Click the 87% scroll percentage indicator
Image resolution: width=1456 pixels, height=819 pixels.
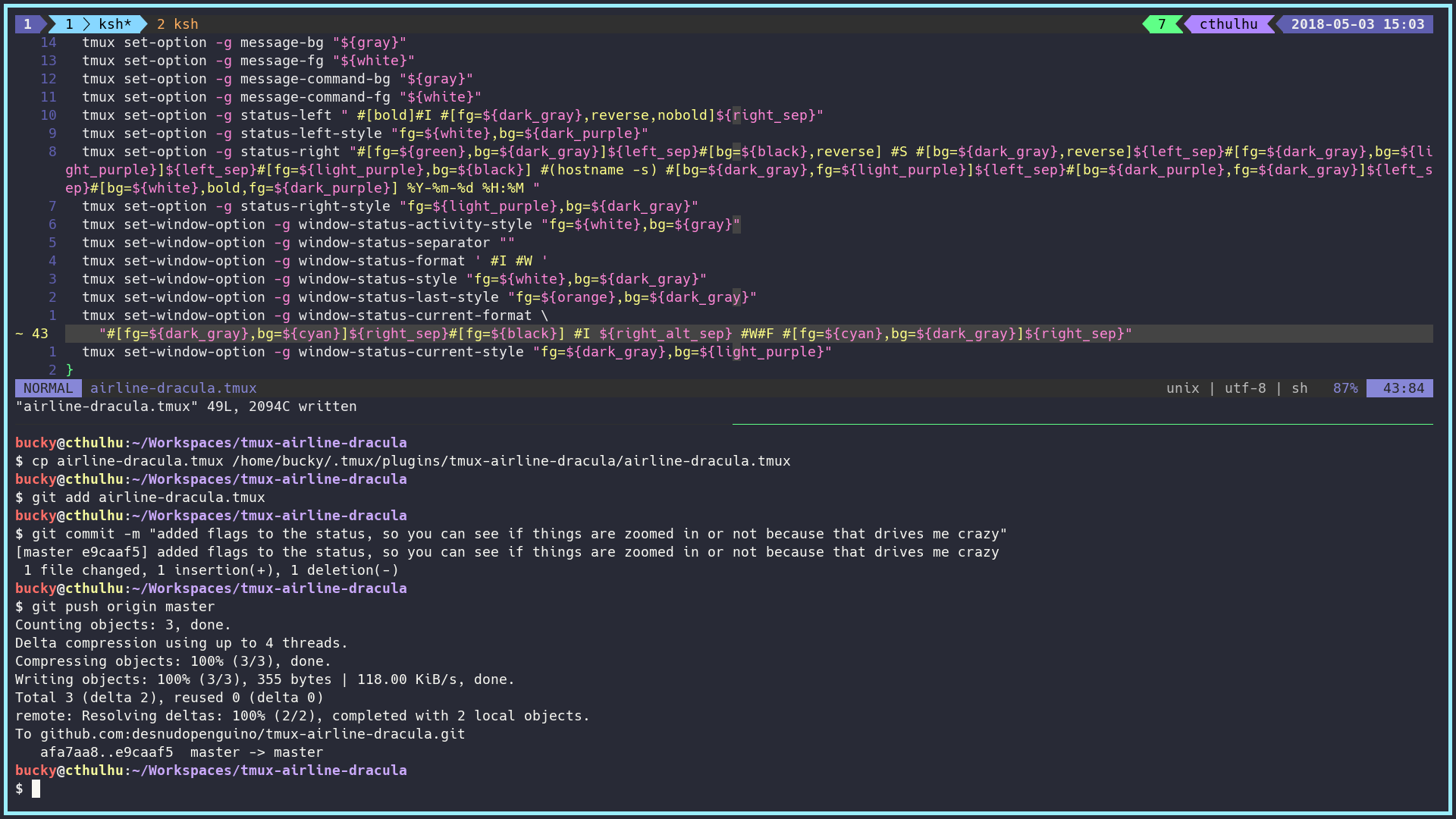pyautogui.click(x=1345, y=388)
